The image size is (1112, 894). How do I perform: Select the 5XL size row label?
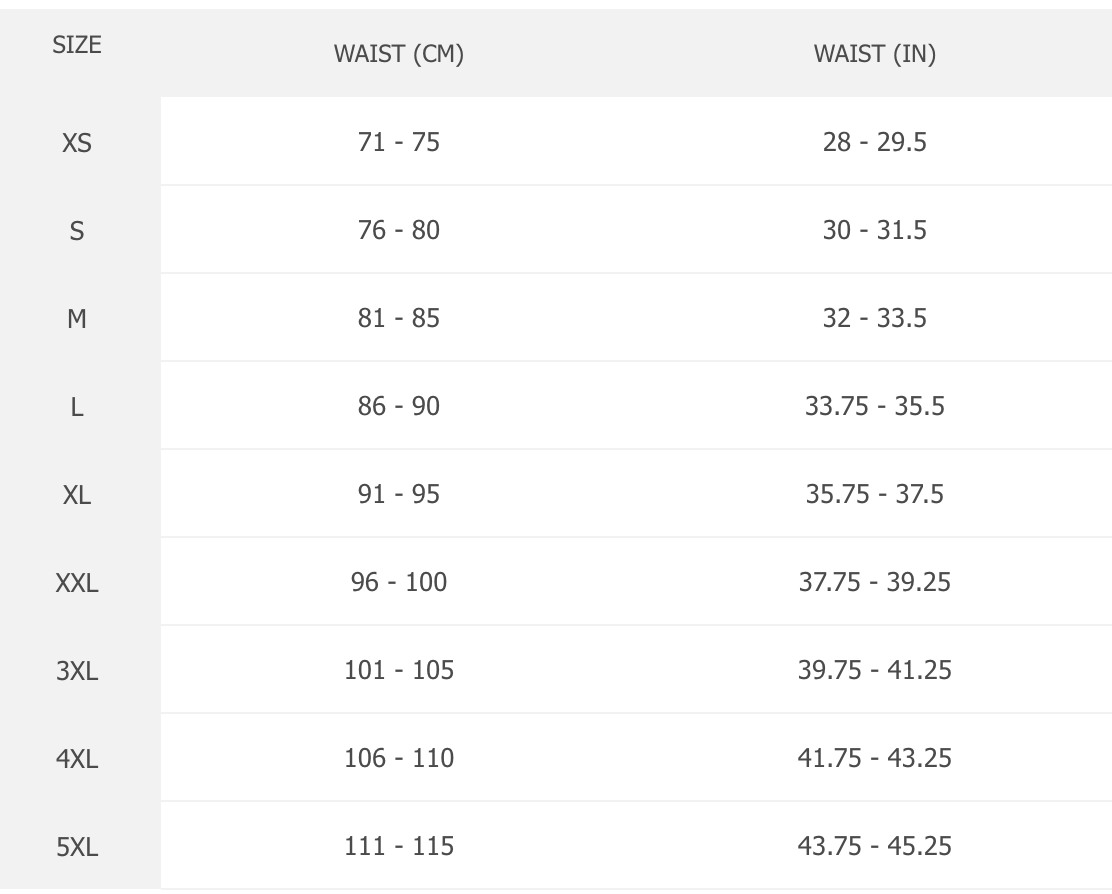click(x=77, y=847)
